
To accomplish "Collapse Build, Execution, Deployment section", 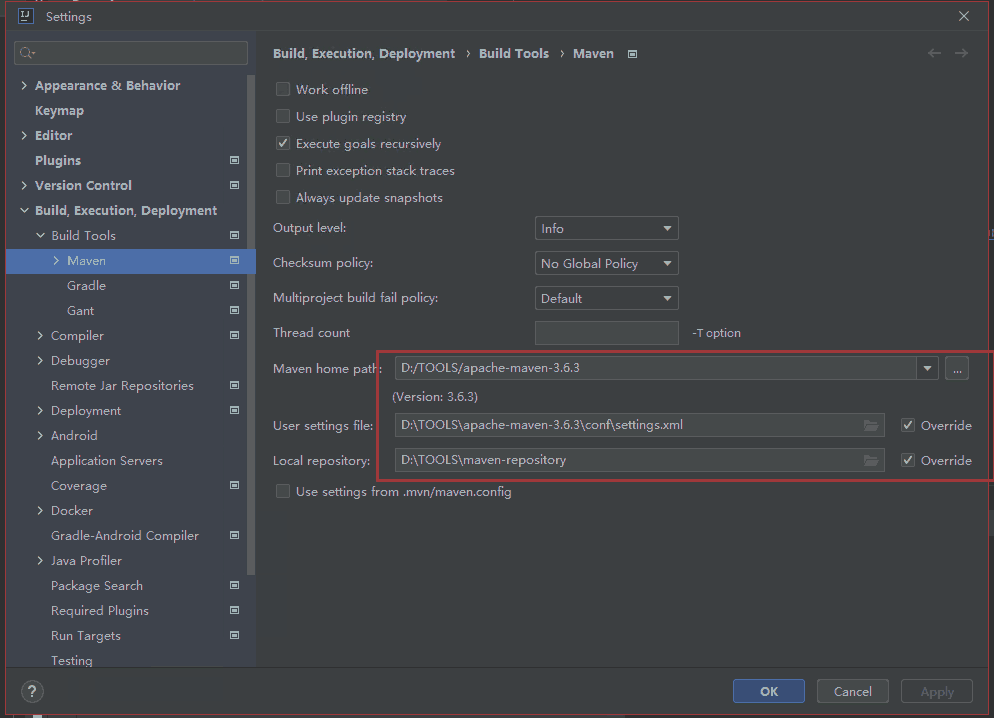I will (24, 210).
